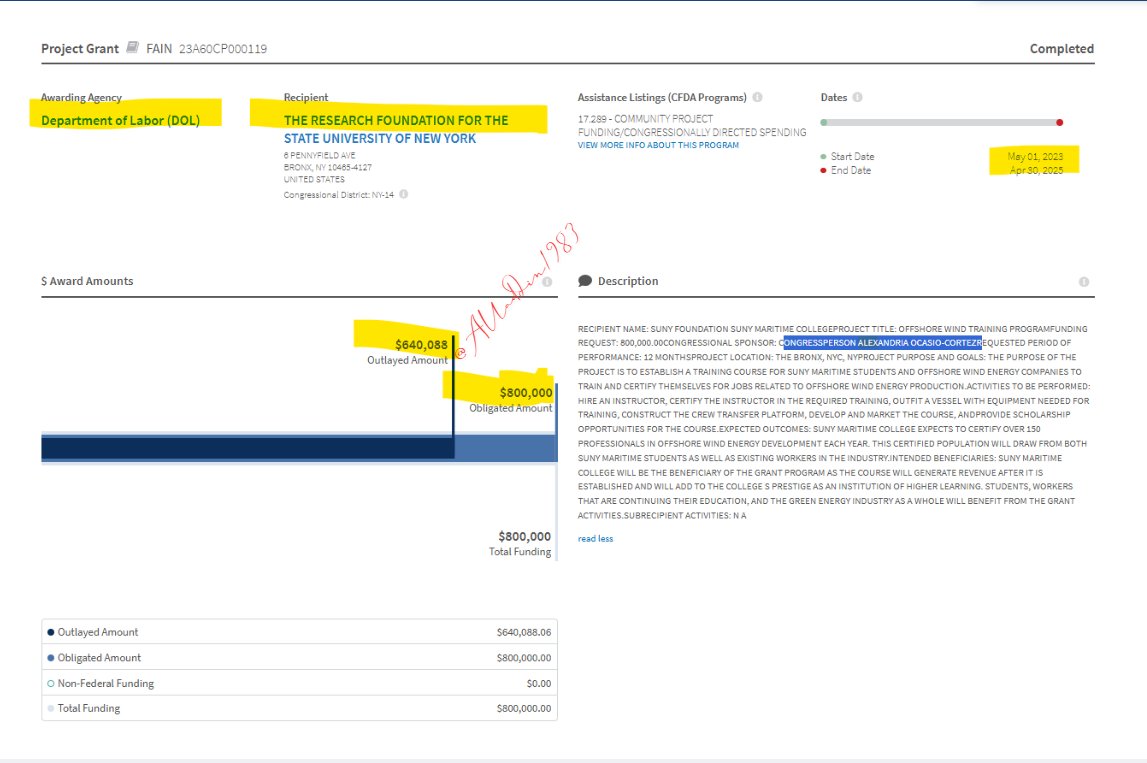The width and height of the screenshot is (1147, 763).
Task: Click the info icon beside Dates heading
Action: [x=858, y=98]
